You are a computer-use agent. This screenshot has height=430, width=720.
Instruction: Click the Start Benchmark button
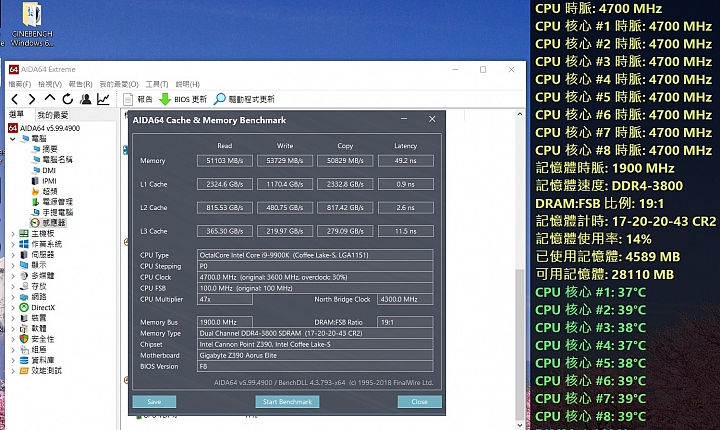pos(287,402)
